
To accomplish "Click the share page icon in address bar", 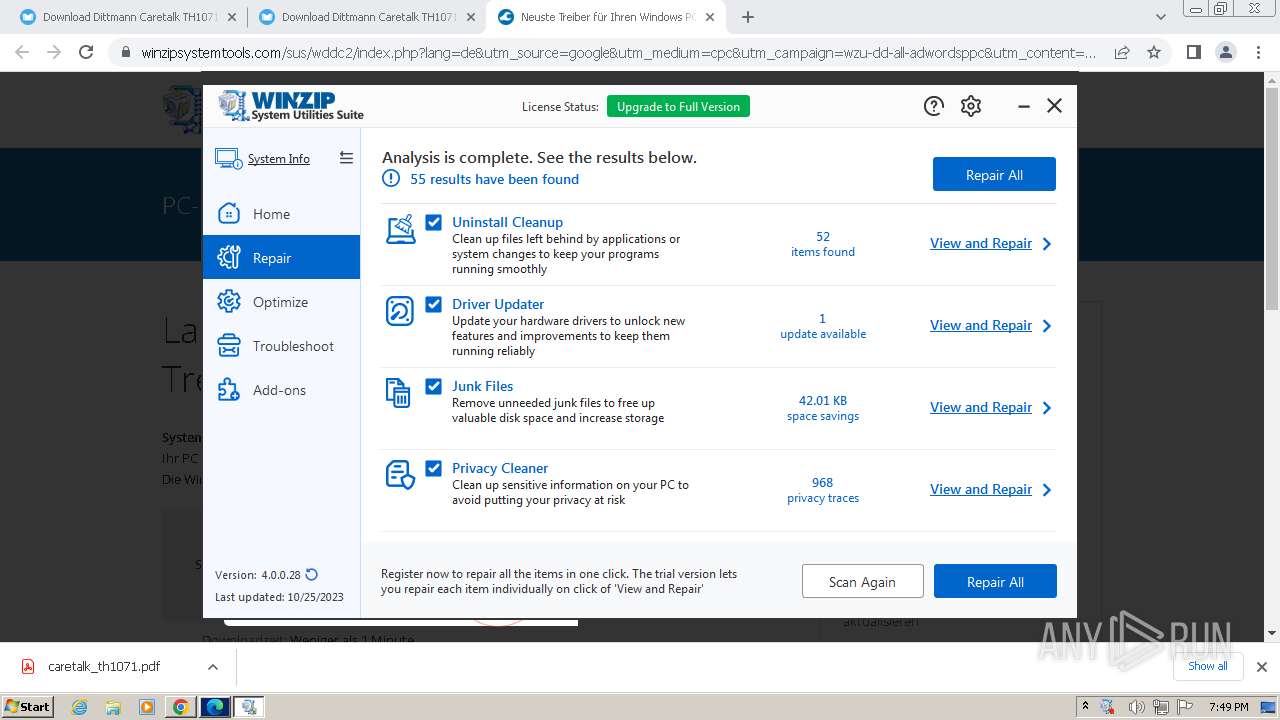I will coord(1122,53).
